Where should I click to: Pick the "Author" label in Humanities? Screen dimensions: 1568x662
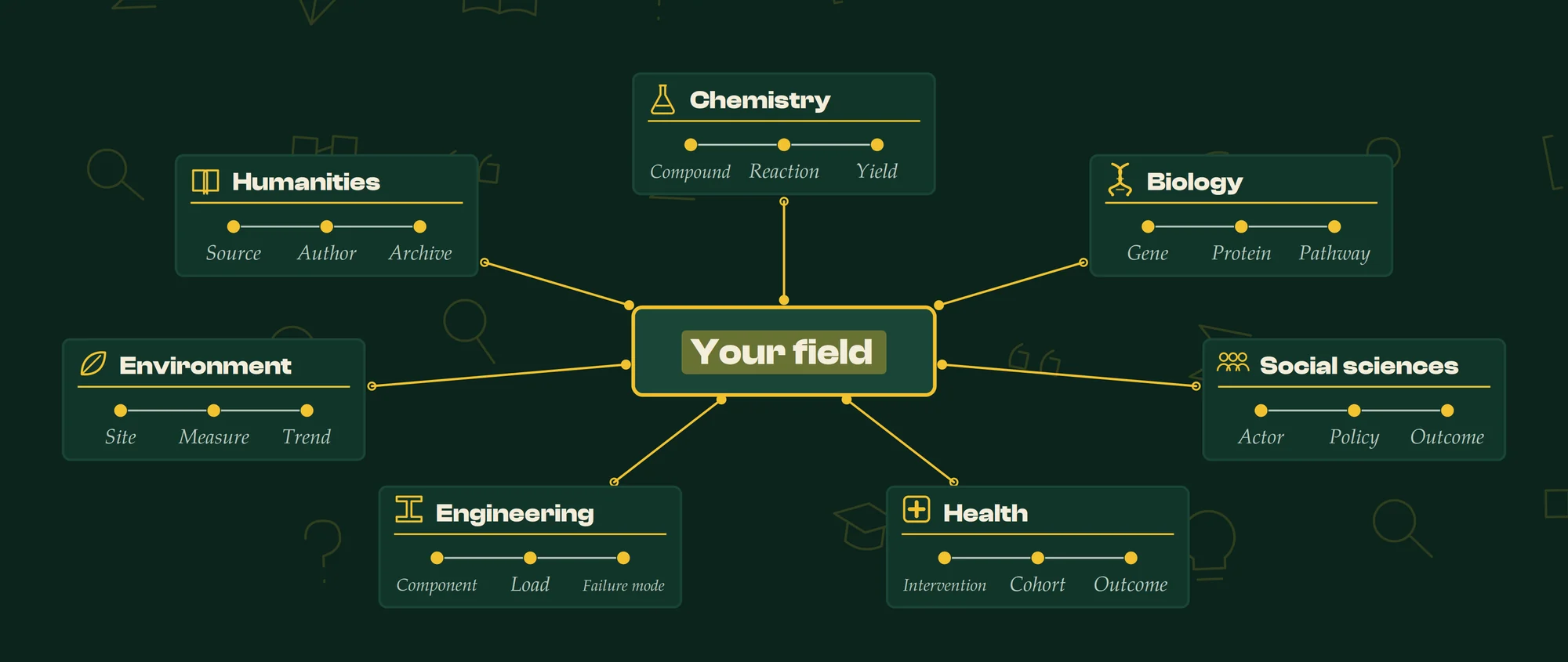327,253
